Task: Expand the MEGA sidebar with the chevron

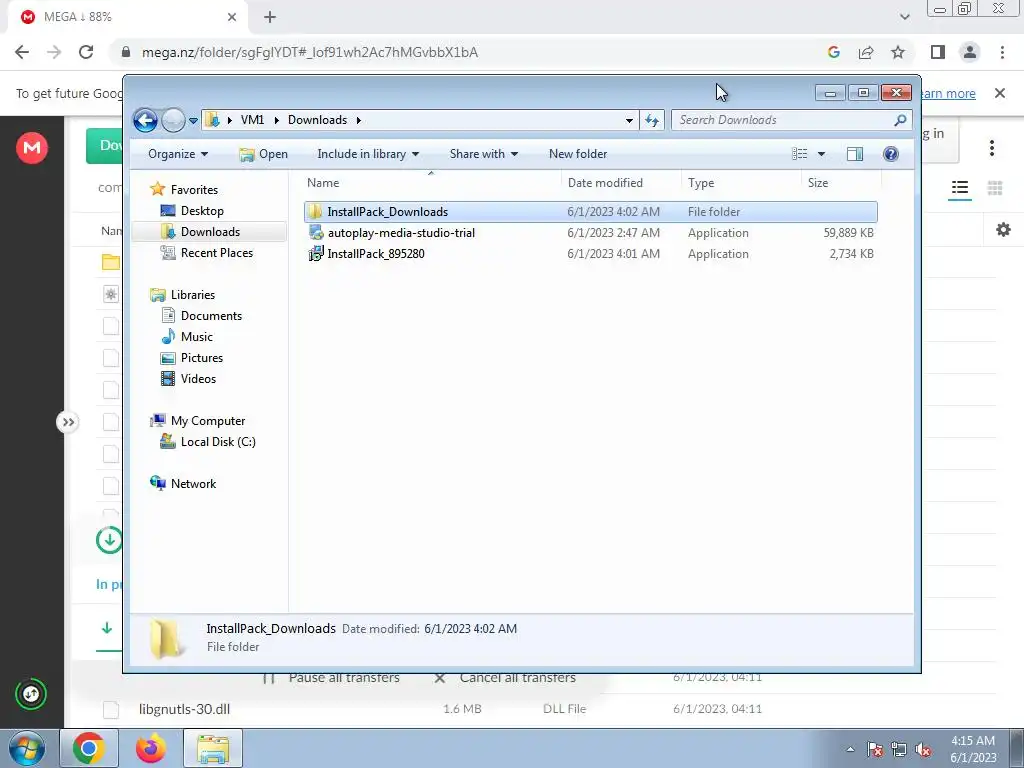Action: (x=68, y=423)
